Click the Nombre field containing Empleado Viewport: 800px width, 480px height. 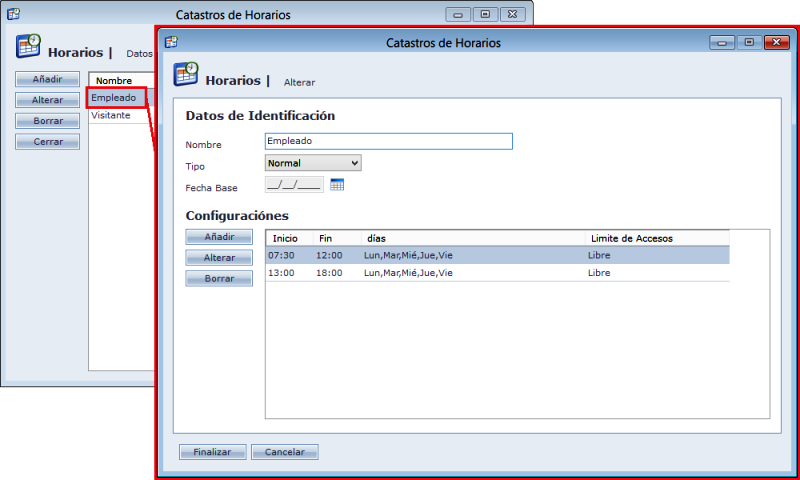pyautogui.click(x=388, y=141)
